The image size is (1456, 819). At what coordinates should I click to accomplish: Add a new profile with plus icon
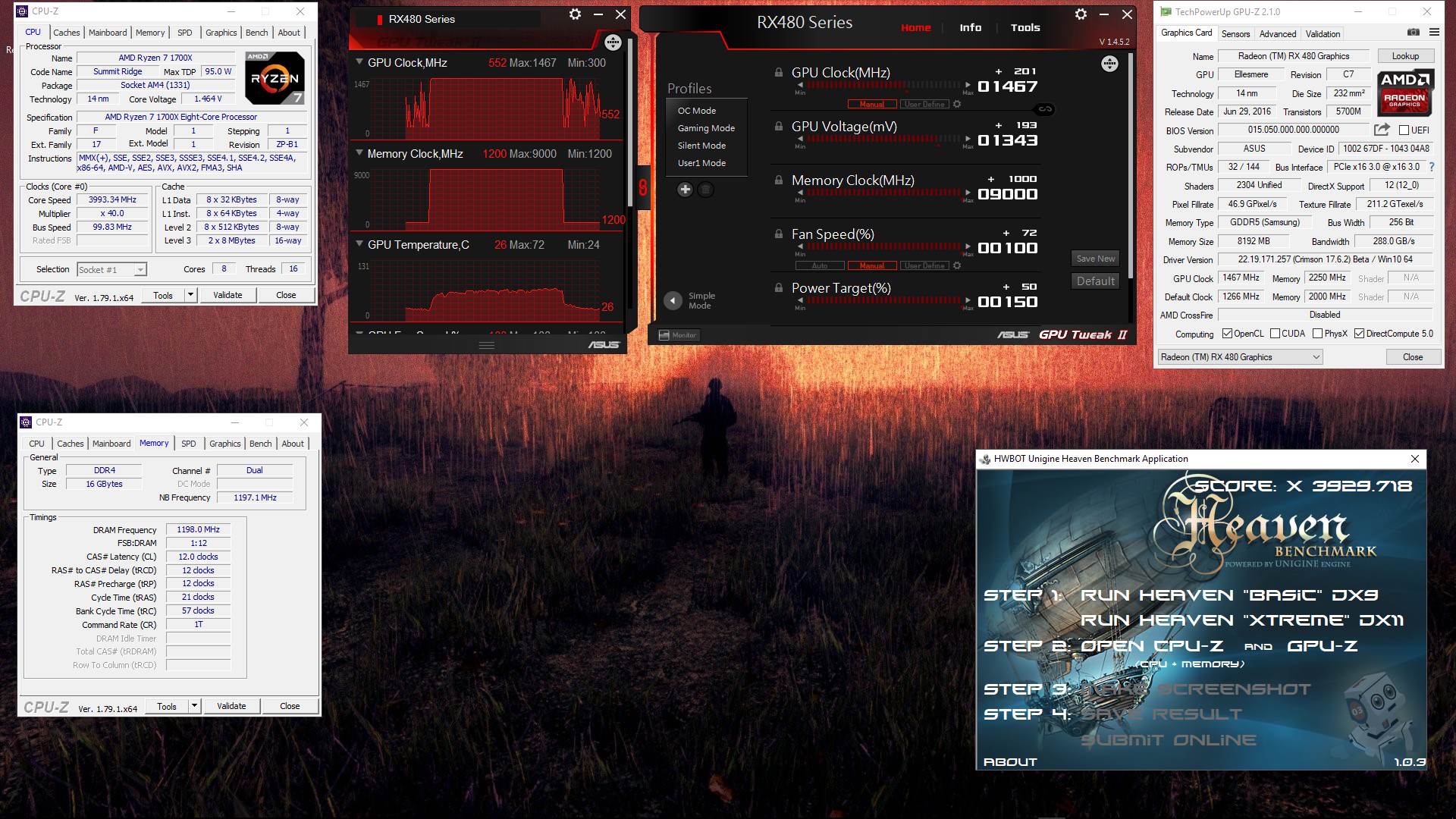685,190
